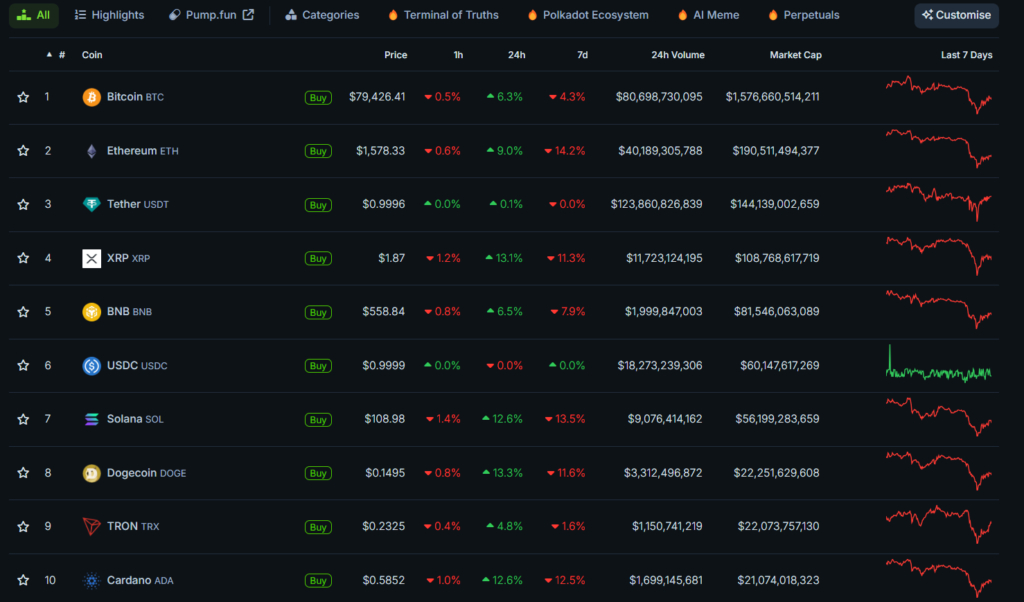
Task: Click the Tether logo icon
Action: (x=91, y=205)
